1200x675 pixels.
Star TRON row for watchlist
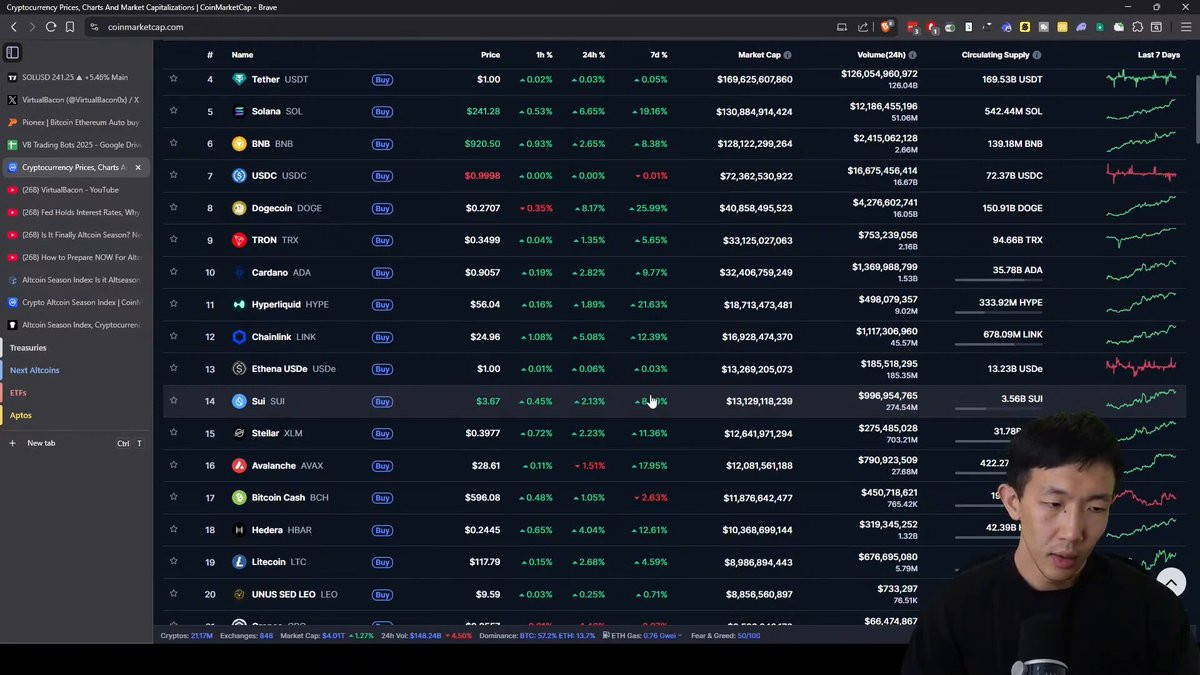173,240
